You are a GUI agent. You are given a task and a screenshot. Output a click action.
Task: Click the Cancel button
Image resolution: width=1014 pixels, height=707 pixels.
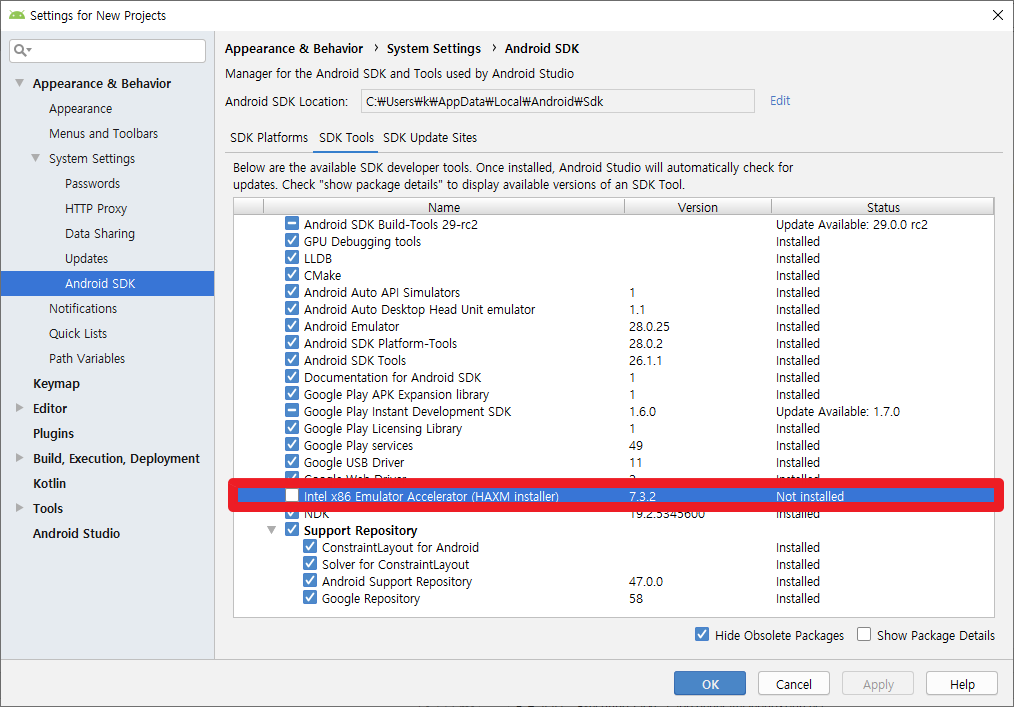pyautogui.click(x=793, y=684)
